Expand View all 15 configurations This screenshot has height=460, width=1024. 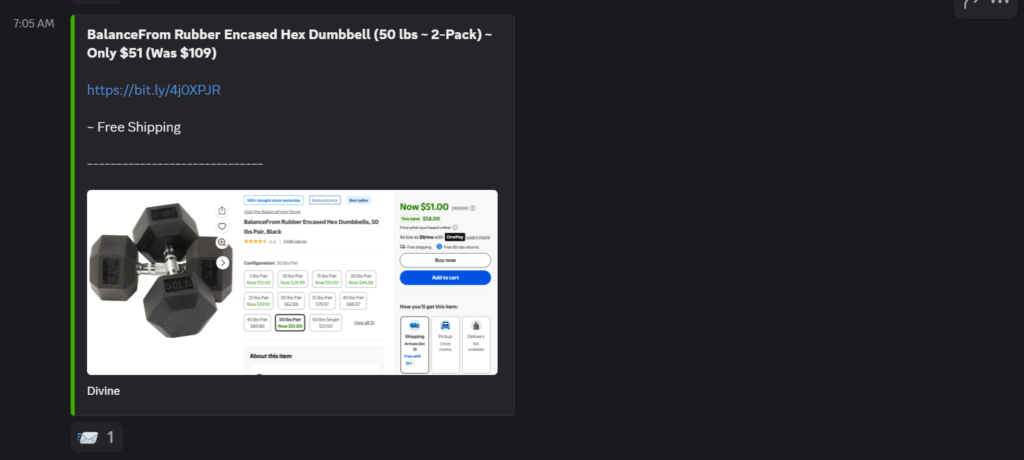click(365, 322)
